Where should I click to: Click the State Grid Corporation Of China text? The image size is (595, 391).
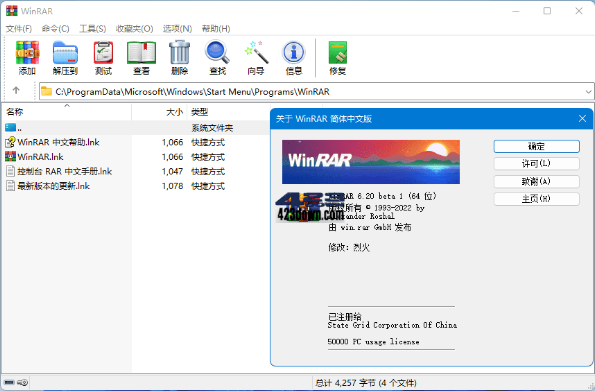pos(392,325)
